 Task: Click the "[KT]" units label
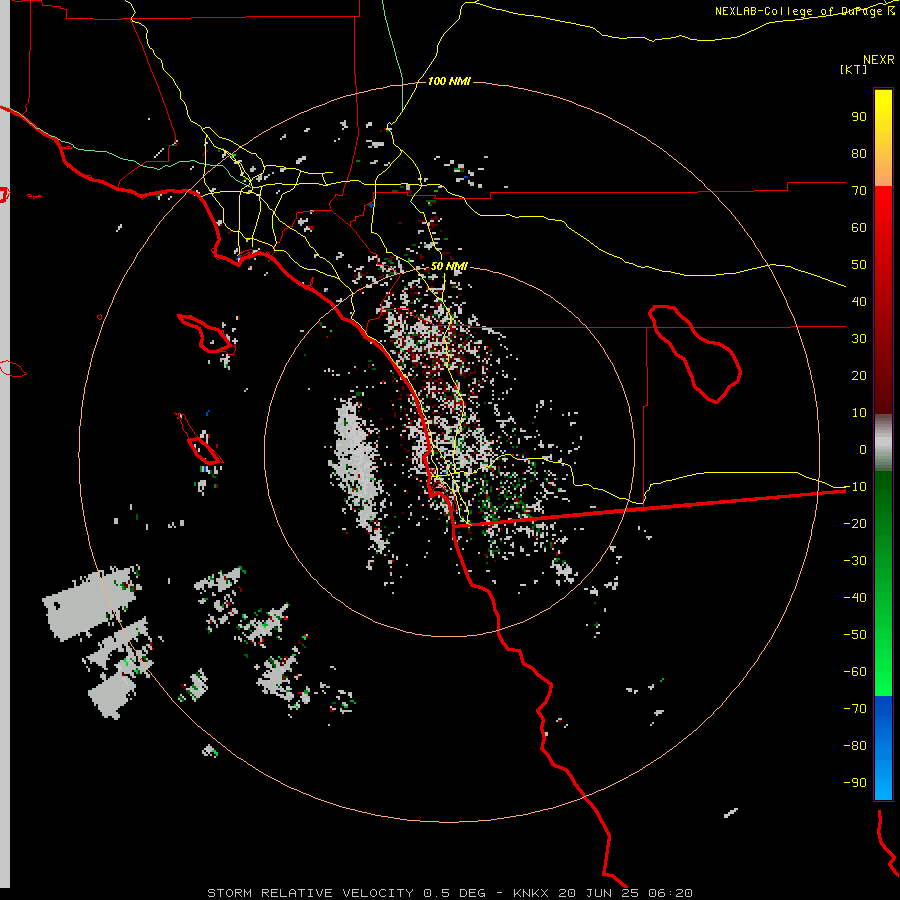coord(853,69)
